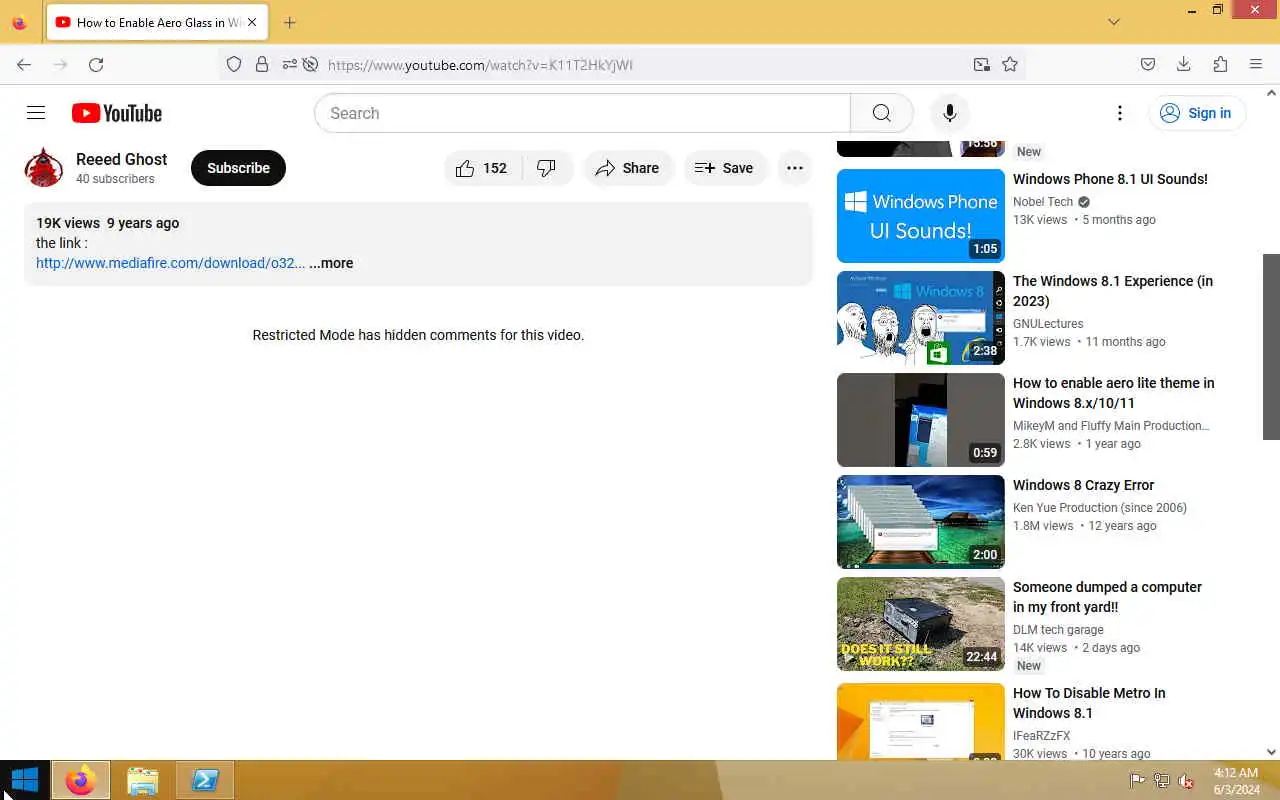This screenshot has height=800, width=1280.
Task: Click Ken Yue Production channel name
Action: coord(1100,507)
